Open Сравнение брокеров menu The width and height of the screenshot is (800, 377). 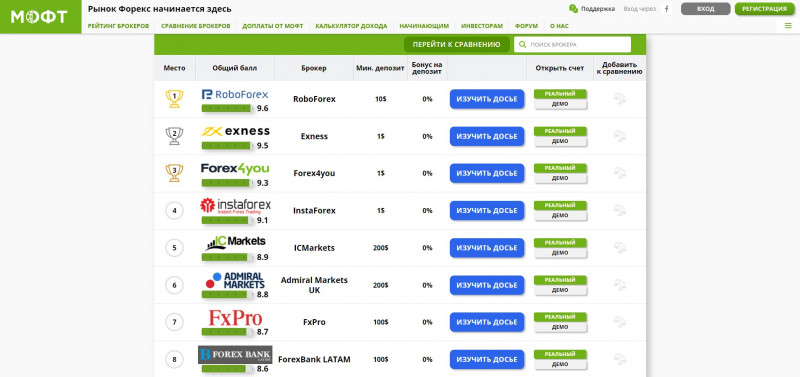coord(195,26)
